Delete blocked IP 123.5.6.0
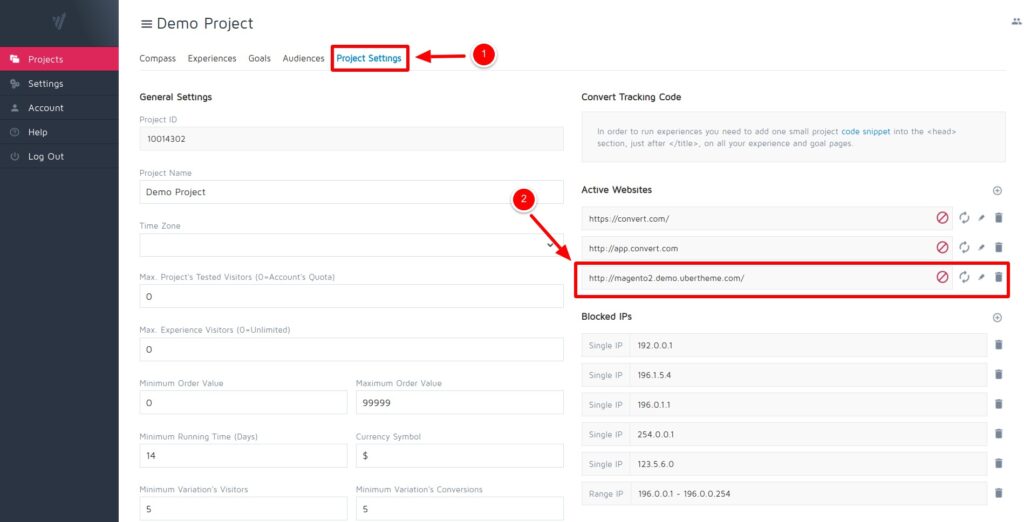 (999, 463)
